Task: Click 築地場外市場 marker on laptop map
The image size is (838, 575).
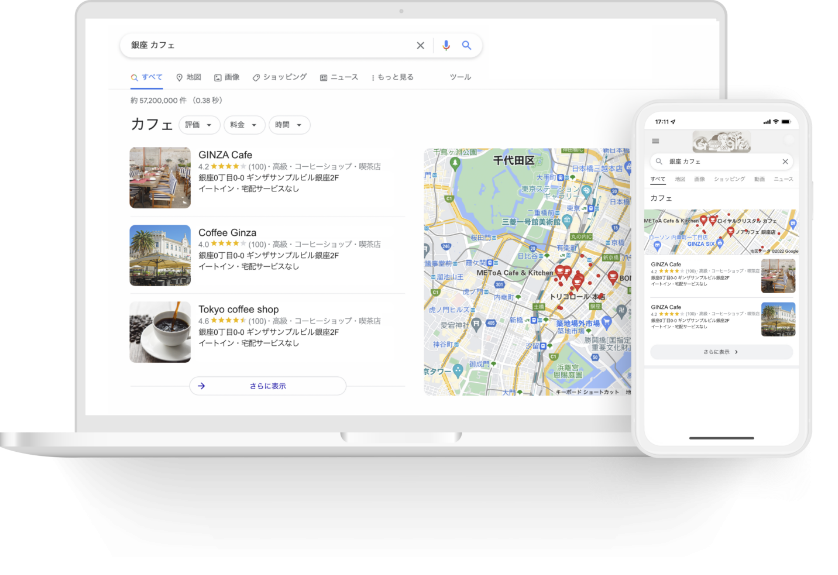Action: pos(606,322)
